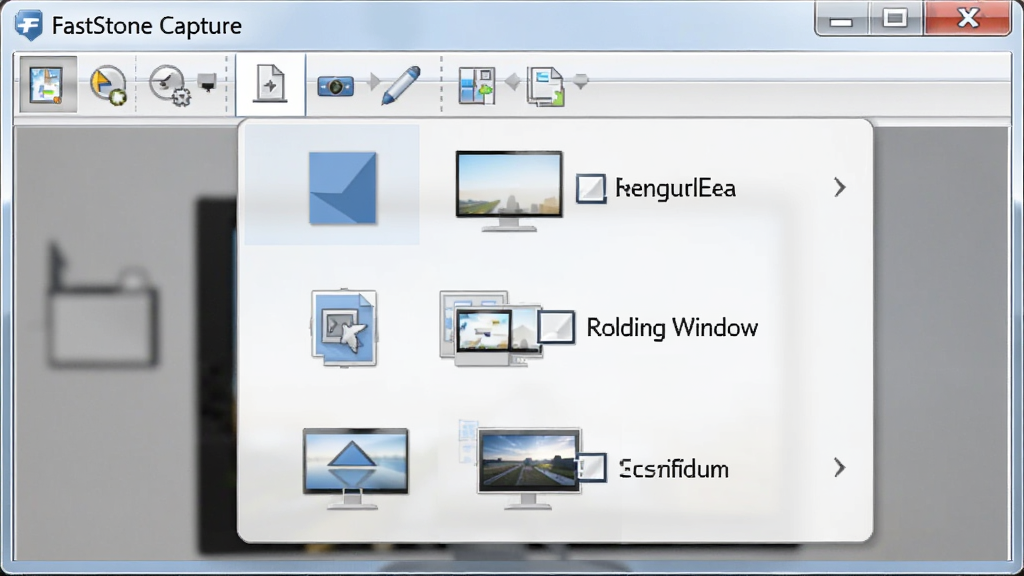Click the clock with gear icon
This screenshot has width=1024, height=576.
coord(170,85)
